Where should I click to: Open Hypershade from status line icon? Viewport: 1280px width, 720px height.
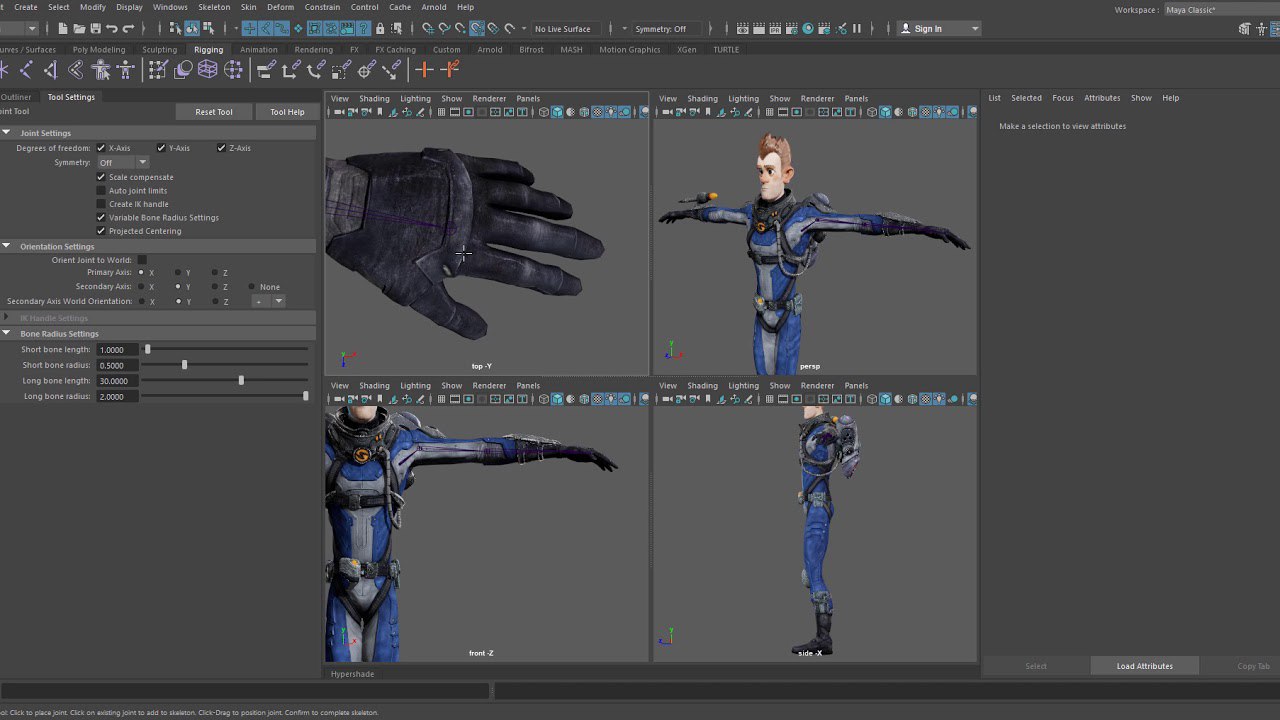pos(808,28)
